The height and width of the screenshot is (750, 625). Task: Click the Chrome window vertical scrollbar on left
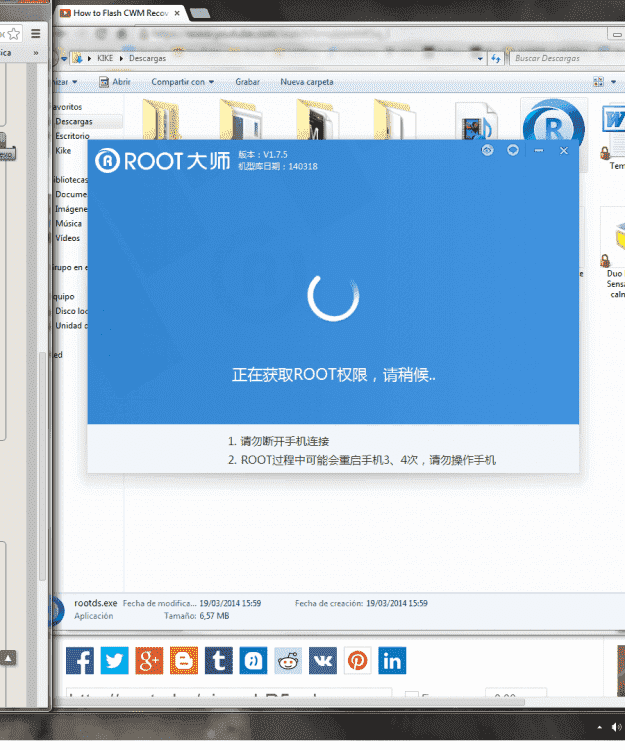[42, 466]
